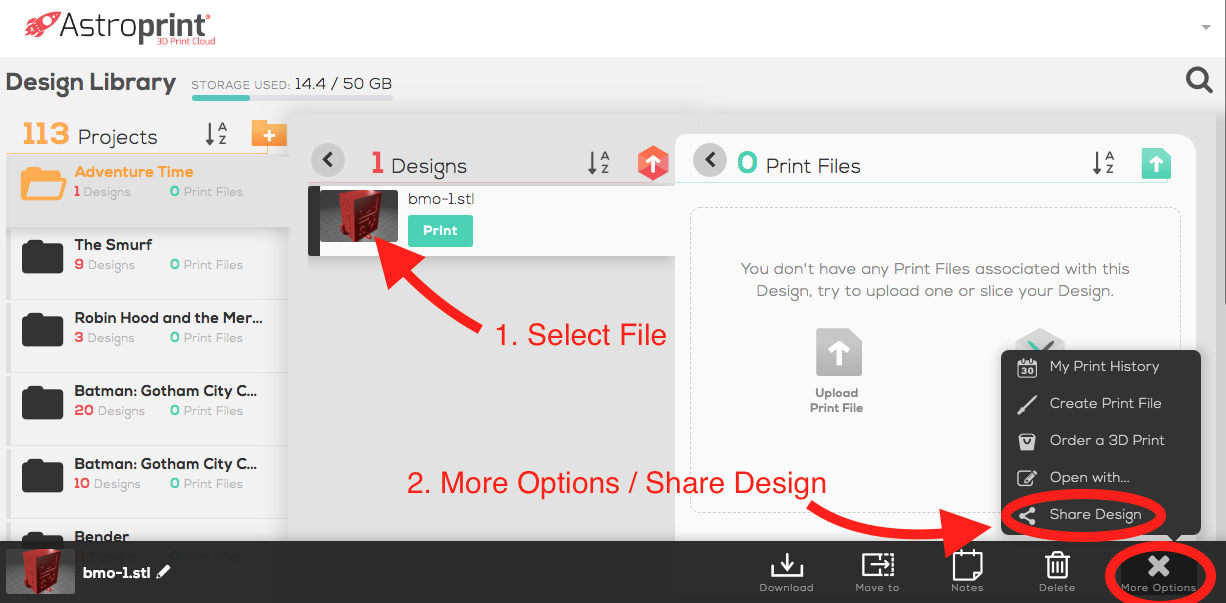
Task: Sort Print Files list A to Z
Action: (1103, 163)
